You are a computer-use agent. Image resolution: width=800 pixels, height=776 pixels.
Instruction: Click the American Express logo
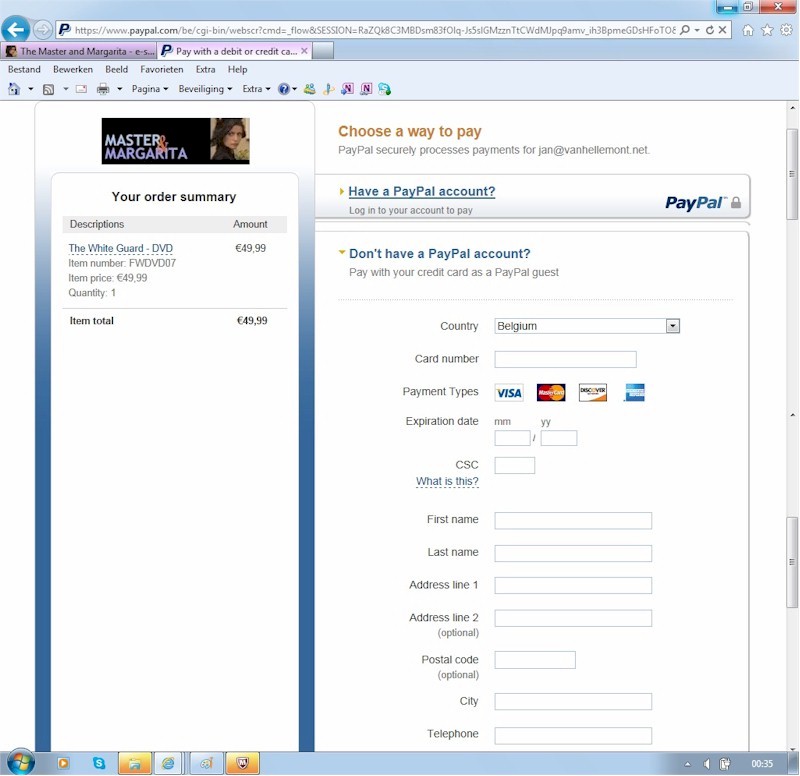(635, 392)
